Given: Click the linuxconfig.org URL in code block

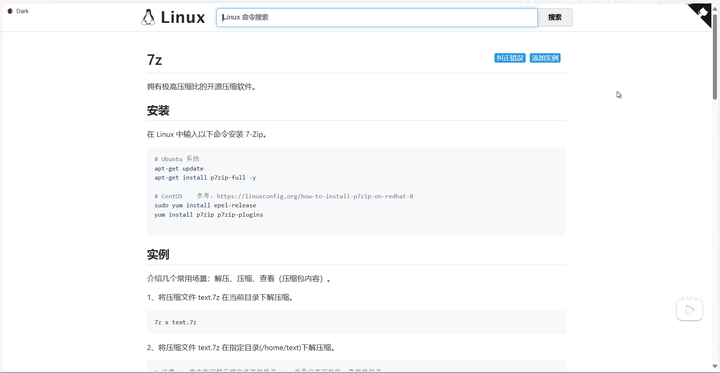Looking at the screenshot, I should [x=315, y=196].
